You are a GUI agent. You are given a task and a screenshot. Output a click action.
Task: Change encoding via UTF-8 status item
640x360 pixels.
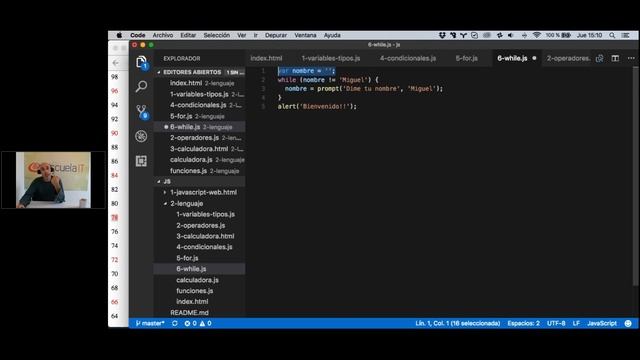[x=556, y=323]
